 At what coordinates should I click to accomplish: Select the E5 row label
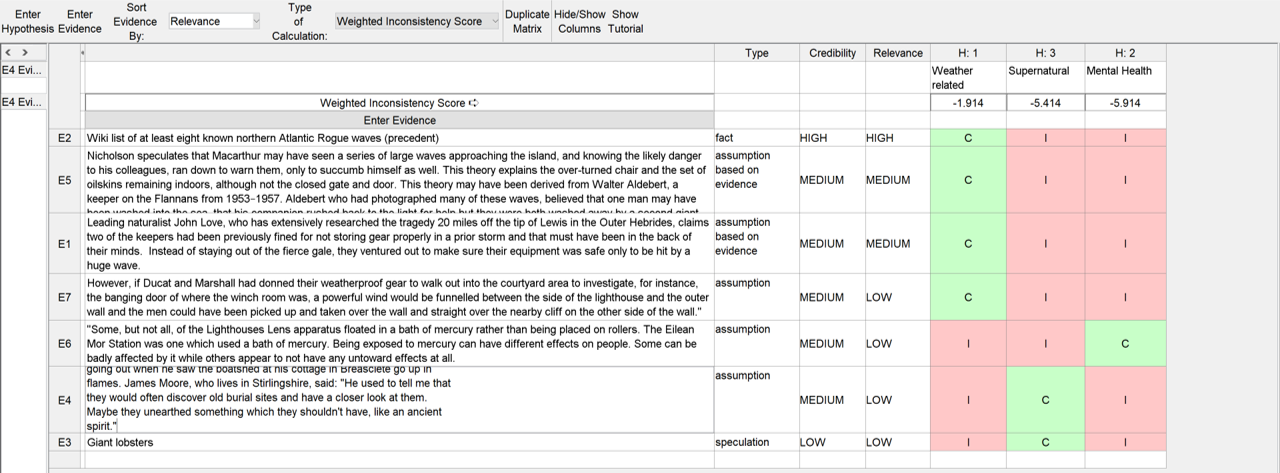pyautogui.click(x=65, y=180)
